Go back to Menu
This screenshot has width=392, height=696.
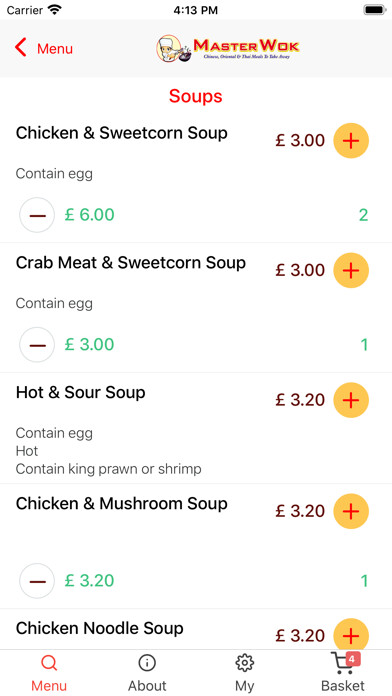pos(44,48)
